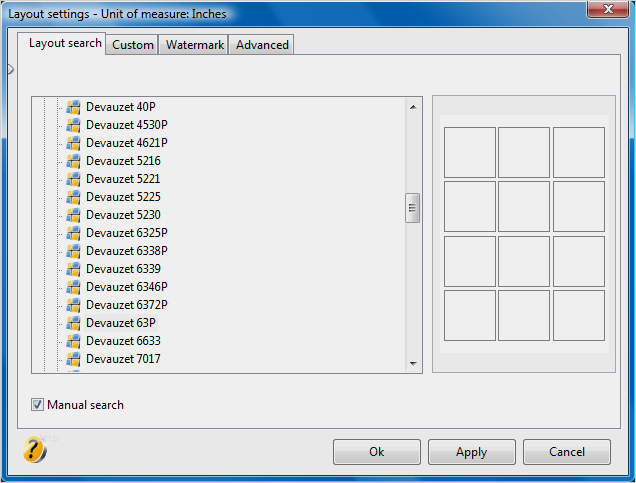Click the icon beside Devauzet 40P
This screenshot has width=636, height=483.
pos(73,107)
